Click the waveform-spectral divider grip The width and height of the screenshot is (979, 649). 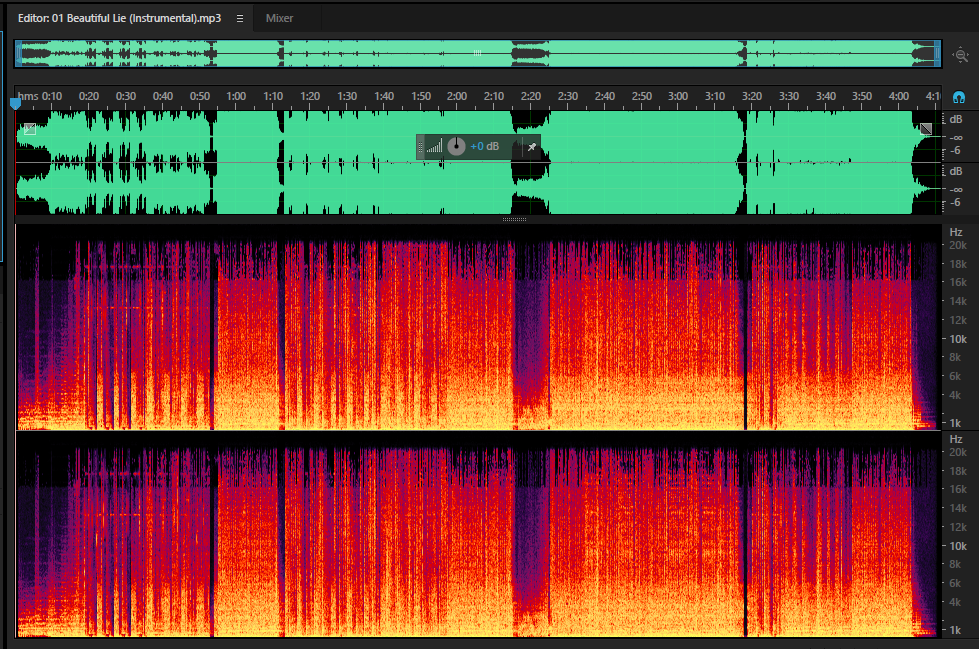(514, 219)
